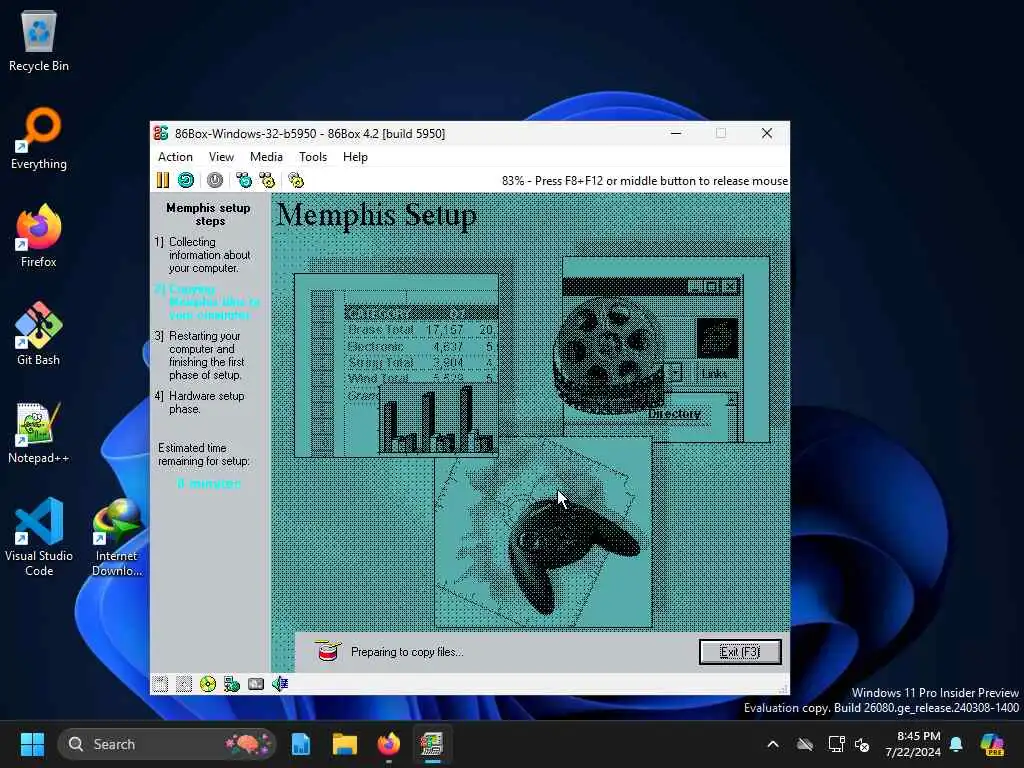Click the network status bar icon

232,684
